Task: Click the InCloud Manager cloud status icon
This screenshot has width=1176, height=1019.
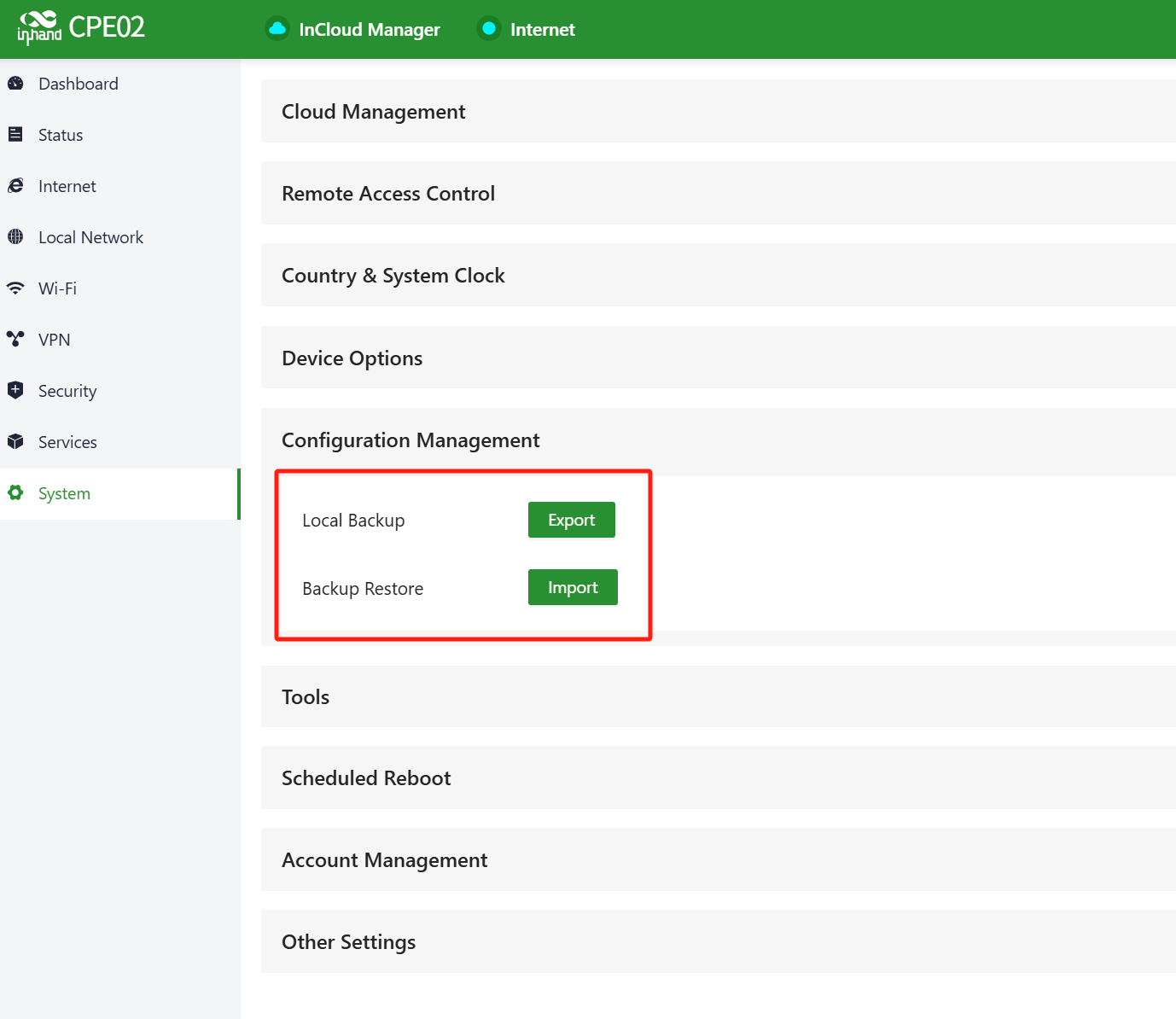Action: pos(277,29)
